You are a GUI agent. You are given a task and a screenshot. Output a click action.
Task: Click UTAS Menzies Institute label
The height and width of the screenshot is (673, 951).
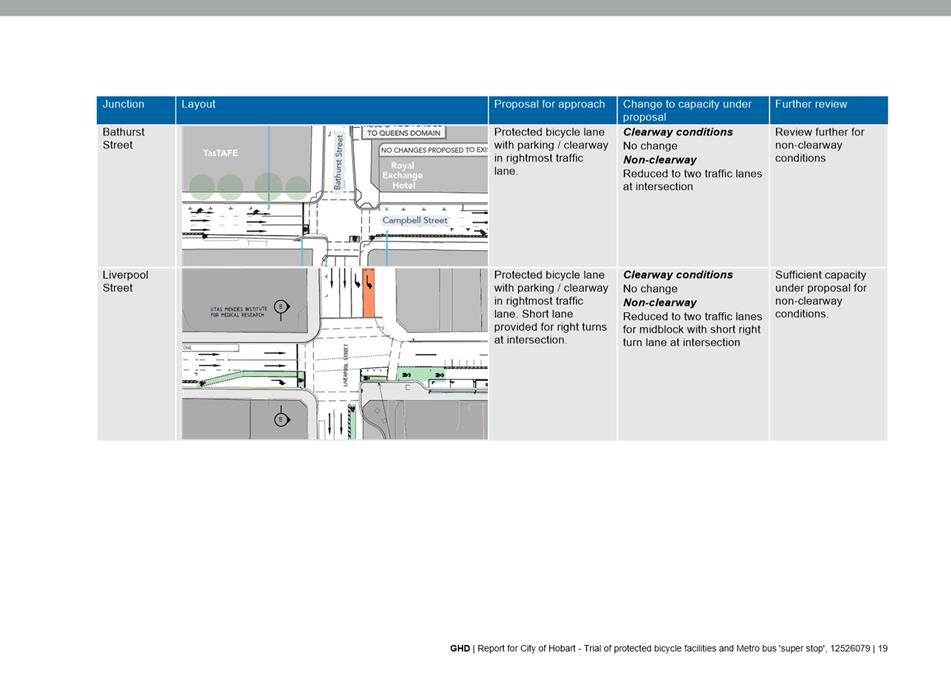(237, 312)
